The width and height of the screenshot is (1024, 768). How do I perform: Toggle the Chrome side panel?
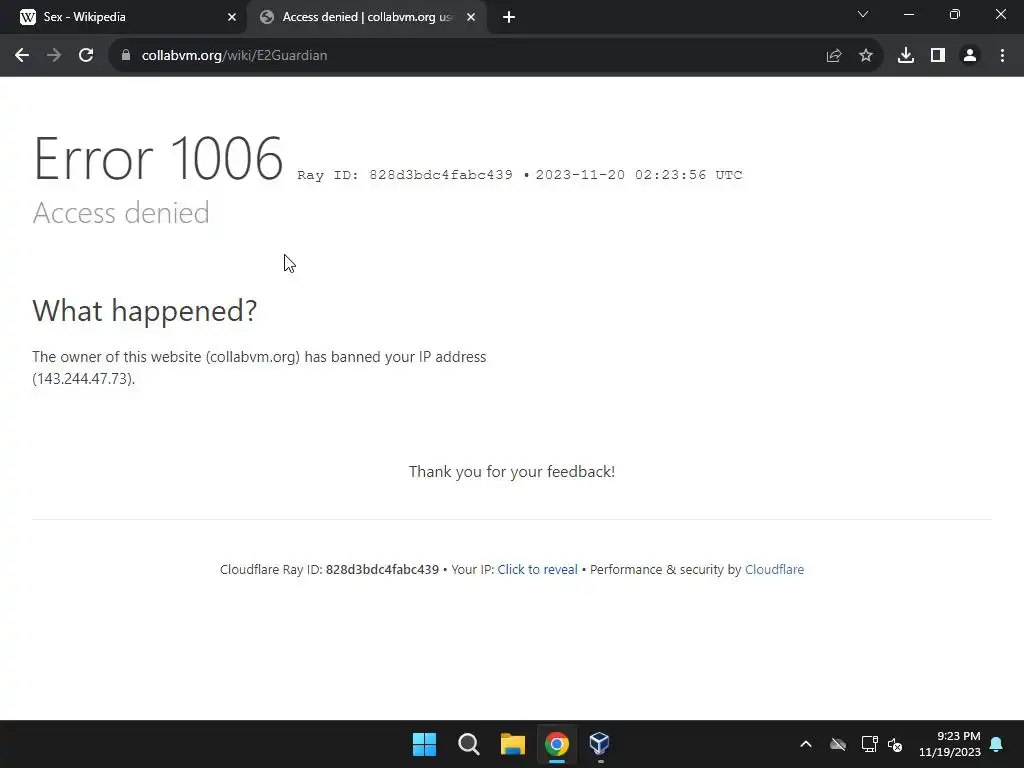click(x=938, y=56)
